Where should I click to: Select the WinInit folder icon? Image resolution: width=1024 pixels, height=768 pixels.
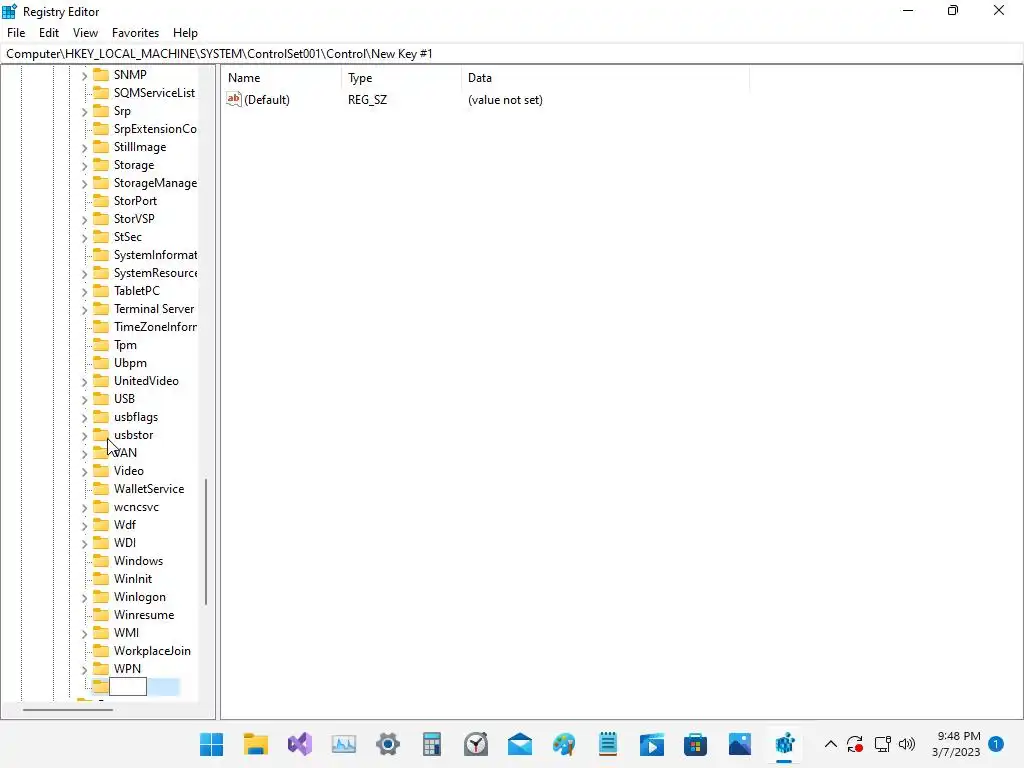(x=101, y=579)
